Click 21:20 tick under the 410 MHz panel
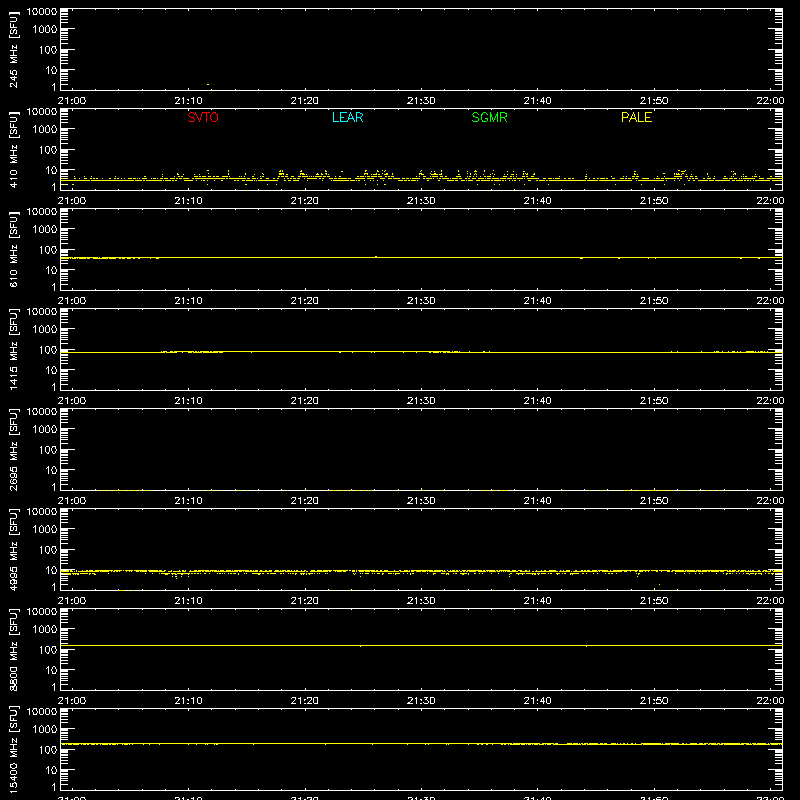 (x=305, y=201)
